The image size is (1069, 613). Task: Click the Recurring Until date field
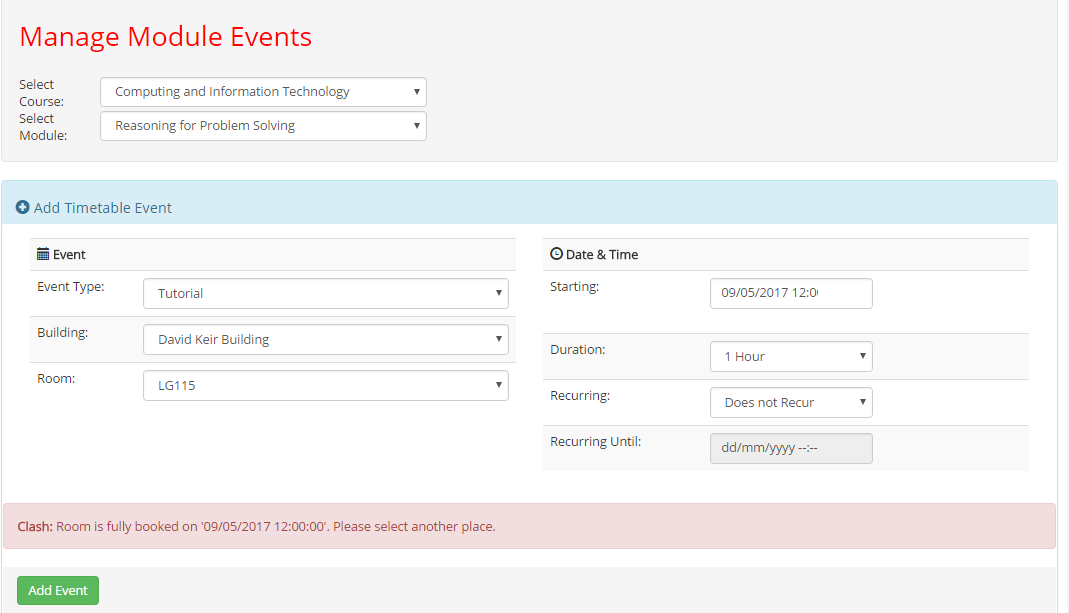pyautogui.click(x=790, y=448)
